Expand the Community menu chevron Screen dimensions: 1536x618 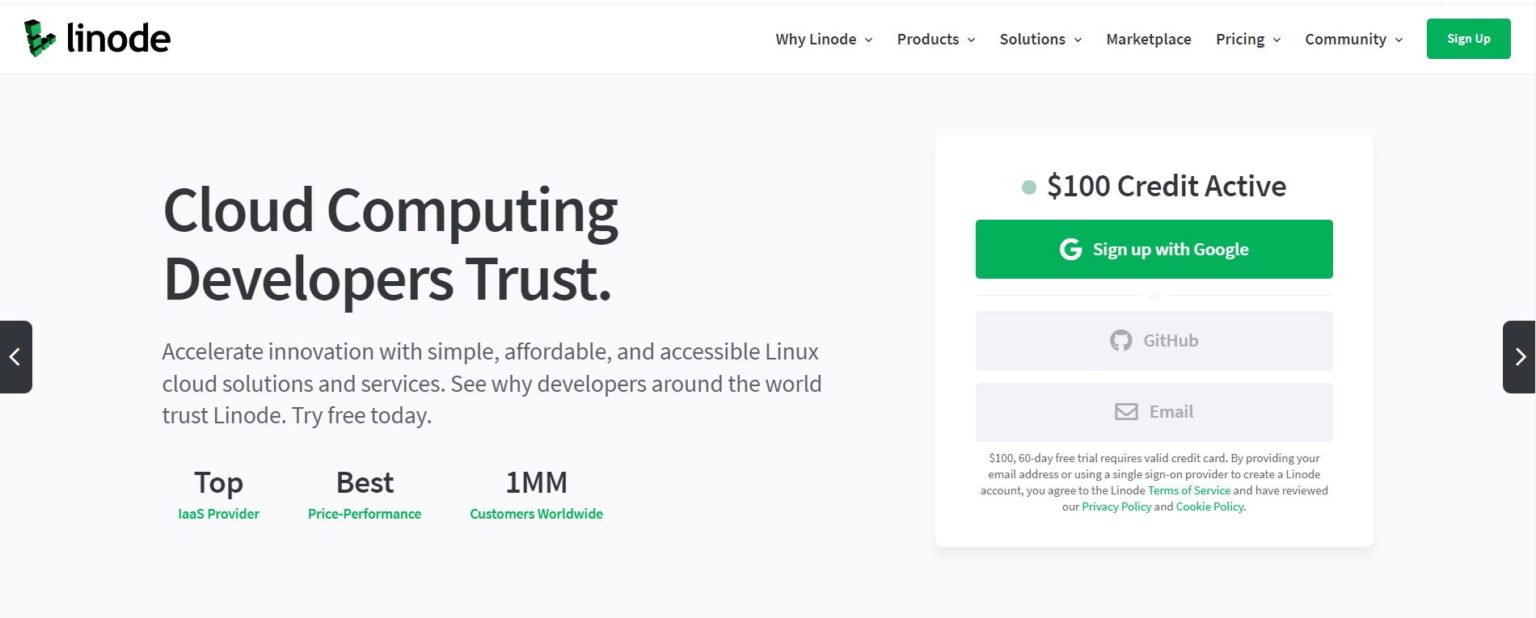coord(1400,40)
